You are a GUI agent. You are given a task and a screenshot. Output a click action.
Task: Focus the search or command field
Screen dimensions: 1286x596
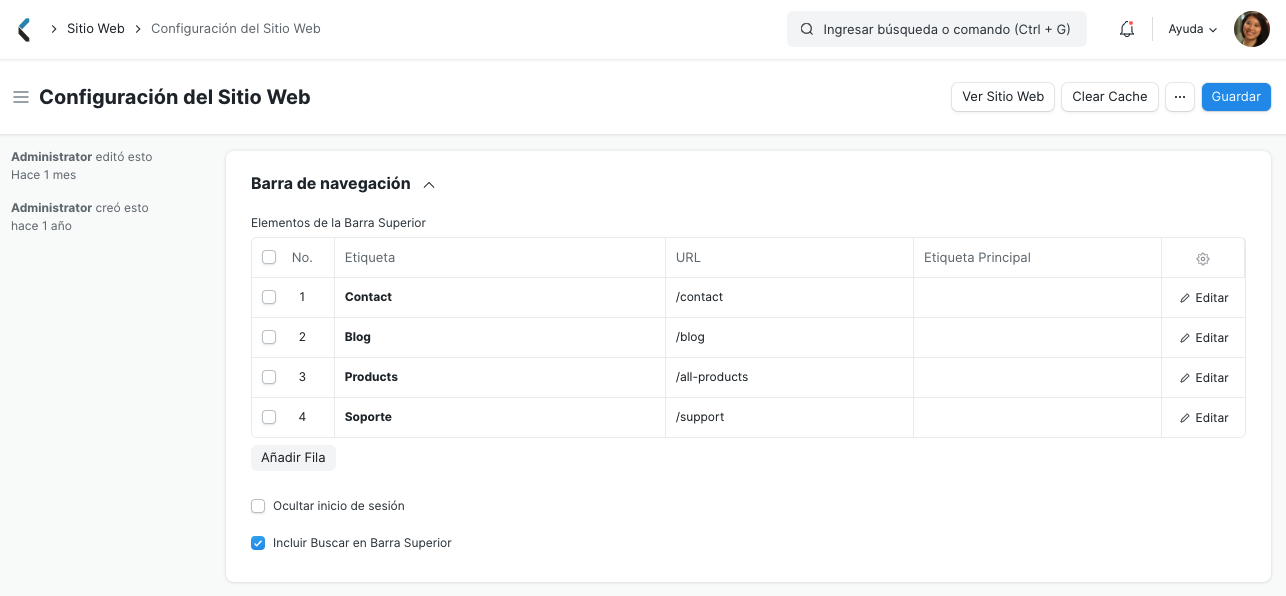946,30
